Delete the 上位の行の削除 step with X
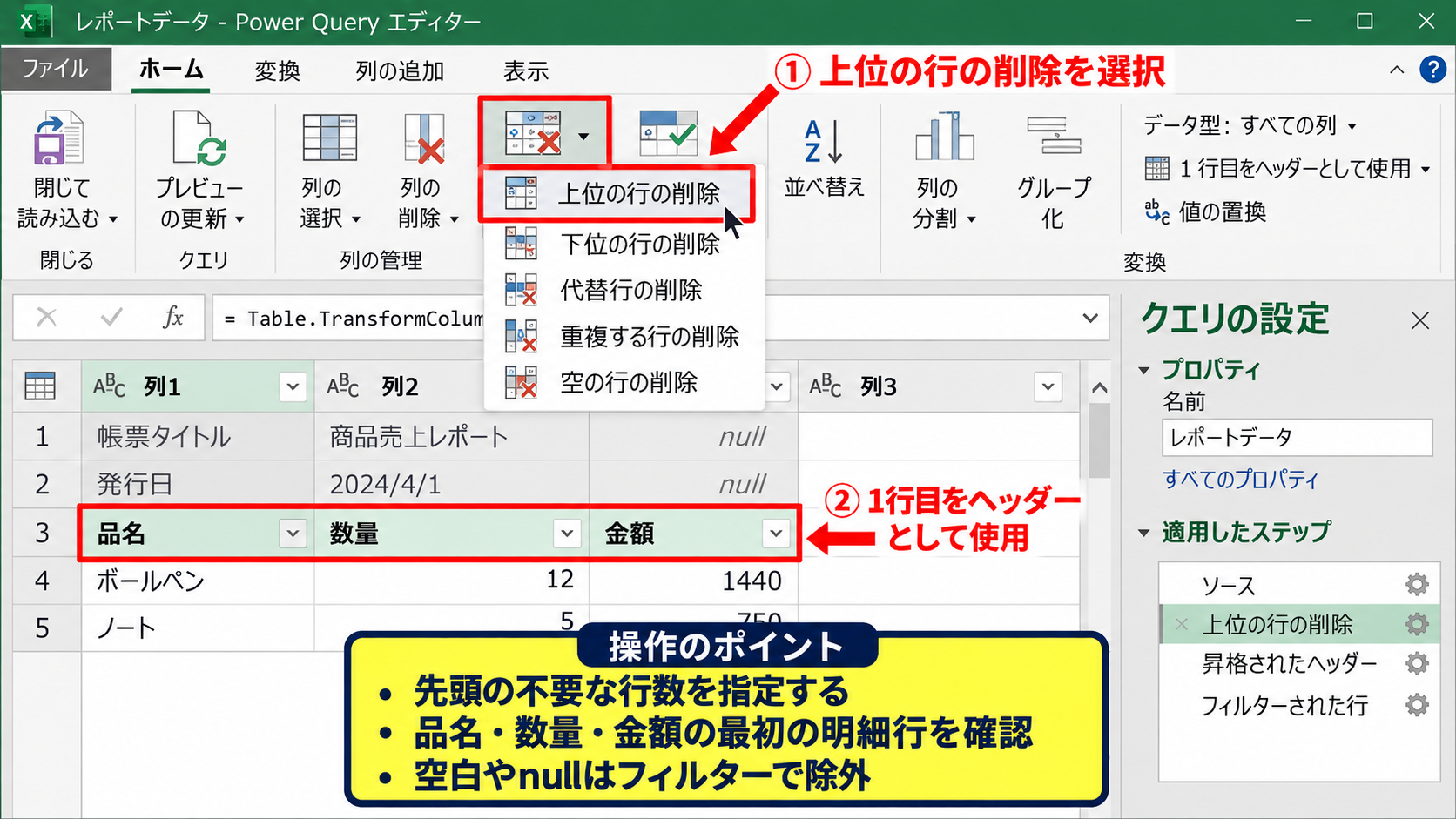This screenshot has width=1456, height=819. click(x=1182, y=624)
